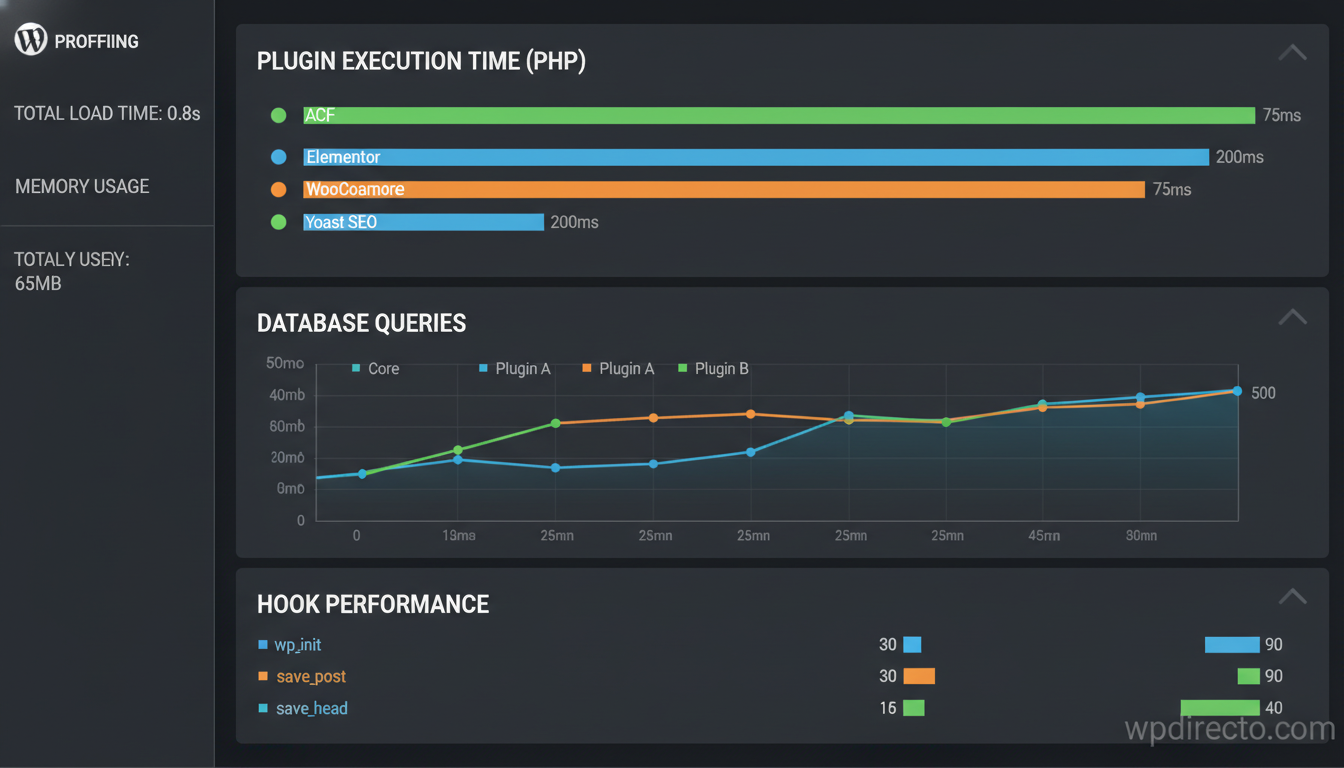The width and height of the screenshot is (1344, 768).
Task: Select the green ACF execution bar
Action: 779,115
